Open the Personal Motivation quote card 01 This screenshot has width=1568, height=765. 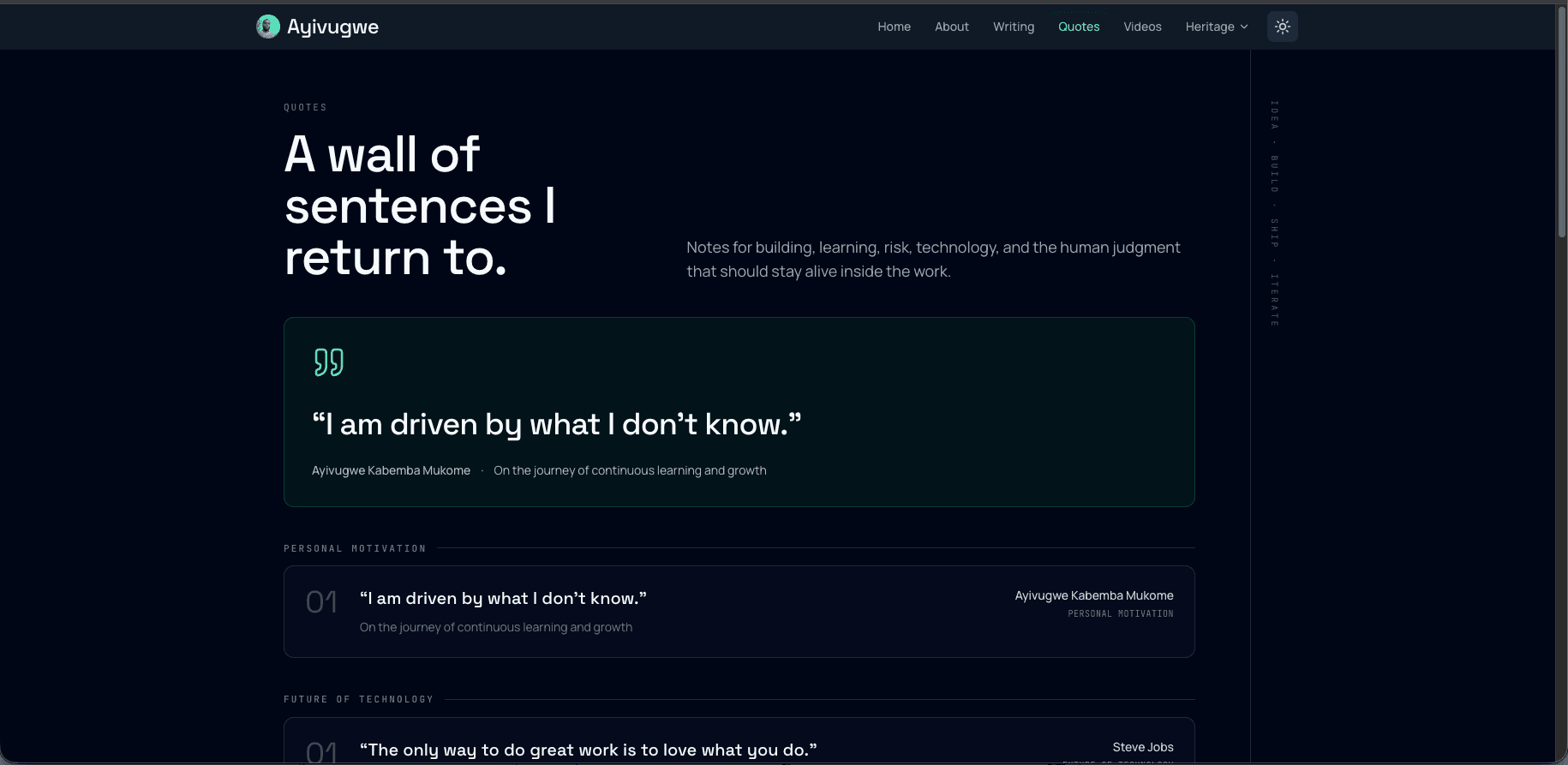pyautogui.click(x=739, y=612)
